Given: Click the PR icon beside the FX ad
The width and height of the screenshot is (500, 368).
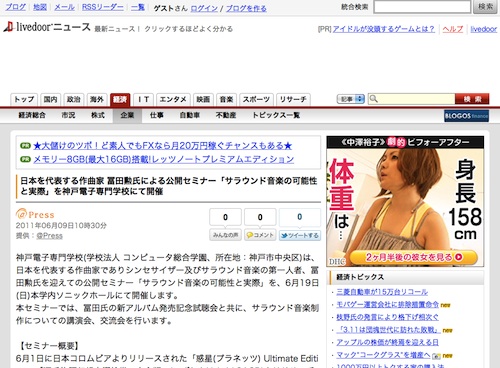Looking at the screenshot, I should [25, 146].
